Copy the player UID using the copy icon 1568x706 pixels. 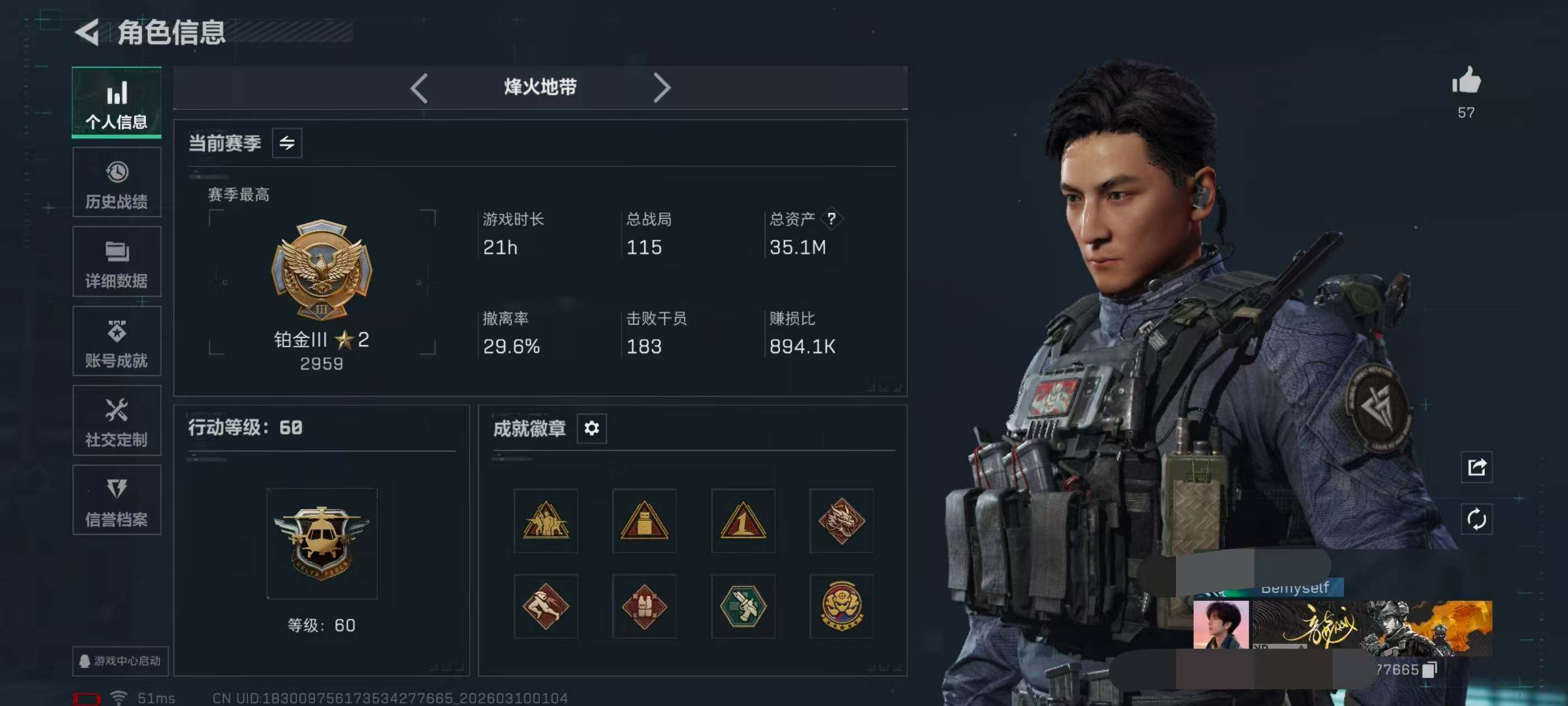click(1430, 670)
